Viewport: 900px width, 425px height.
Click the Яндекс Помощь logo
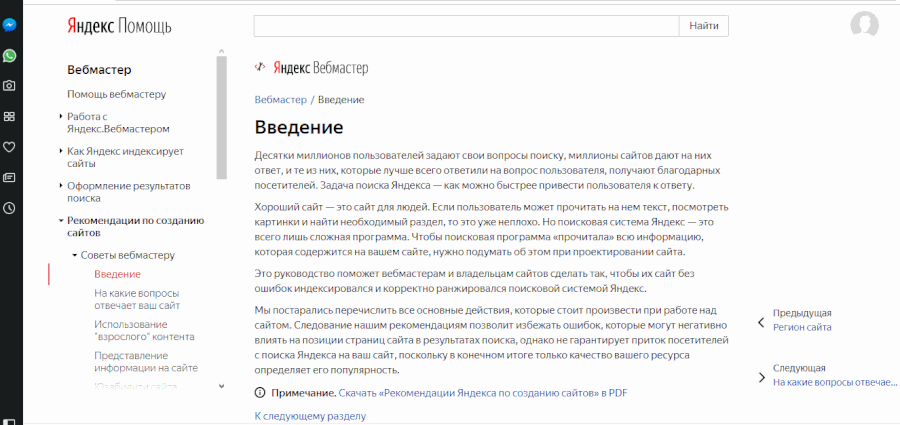coord(119,26)
